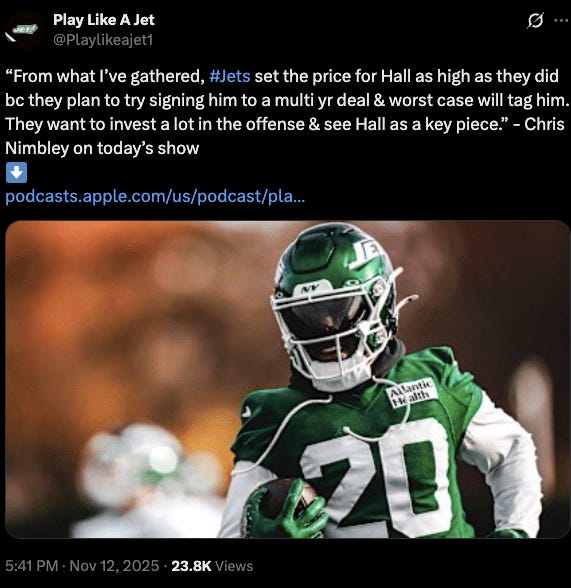
Task: Click the Nov 12, 2025 date
Action: coord(114,566)
